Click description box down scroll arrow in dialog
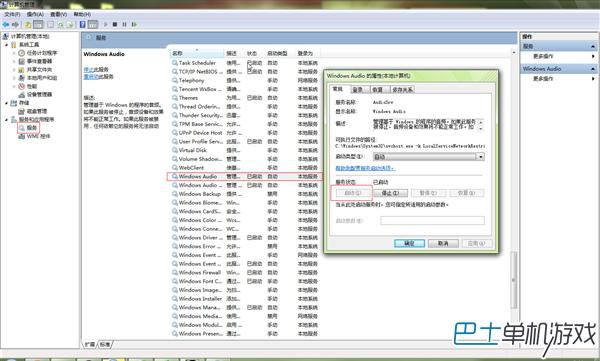The height and width of the screenshot is (361, 600). 481,129
